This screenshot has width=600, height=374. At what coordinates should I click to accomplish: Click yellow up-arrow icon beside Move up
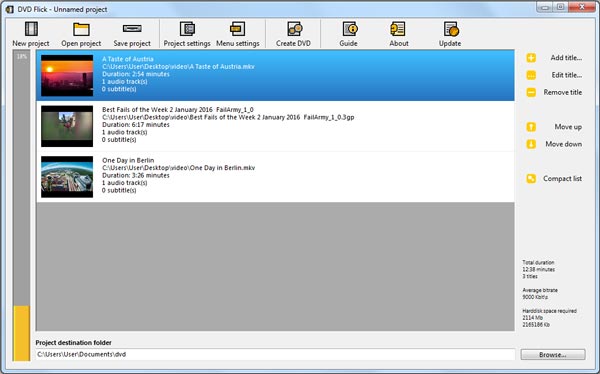pyautogui.click(x=531, y=127)
